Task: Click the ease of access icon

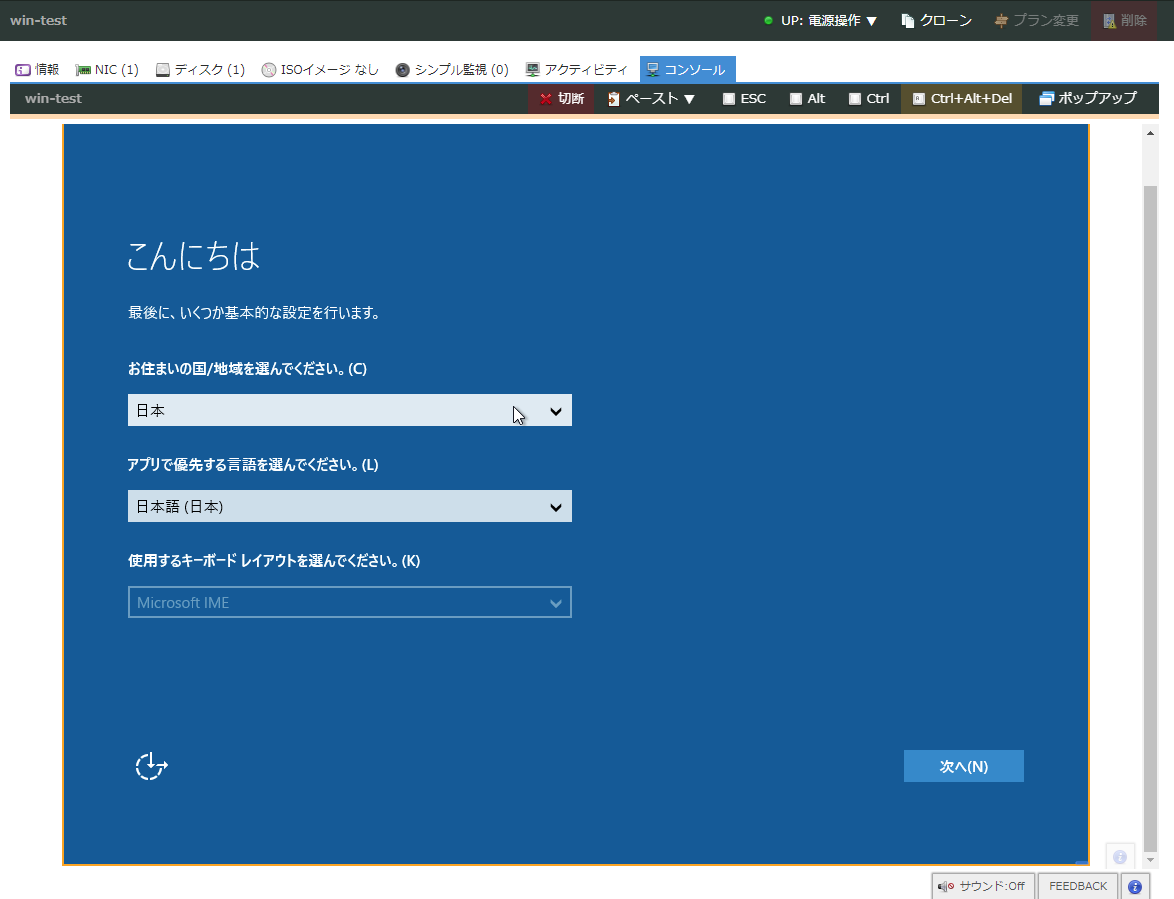Action: (151, 766)
